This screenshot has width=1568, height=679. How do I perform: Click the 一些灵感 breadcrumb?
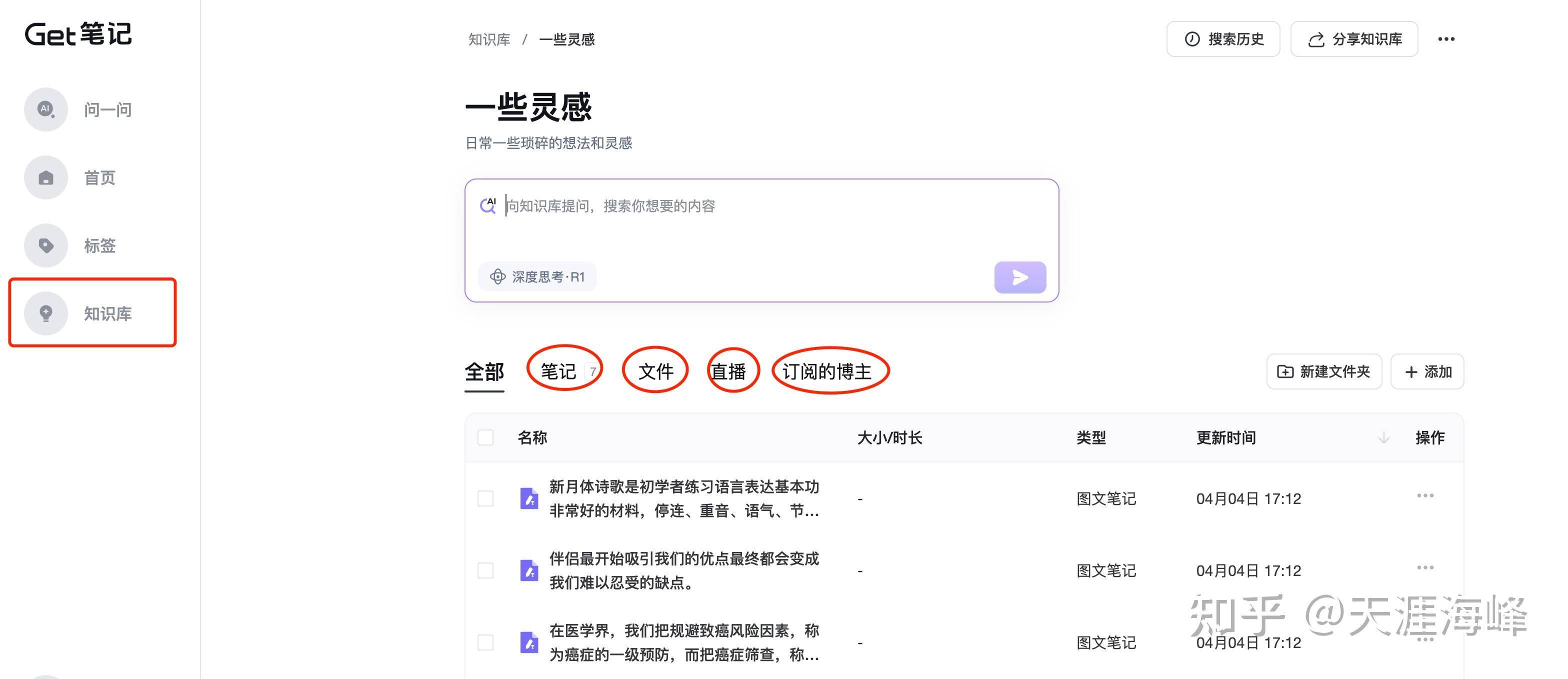566,39
